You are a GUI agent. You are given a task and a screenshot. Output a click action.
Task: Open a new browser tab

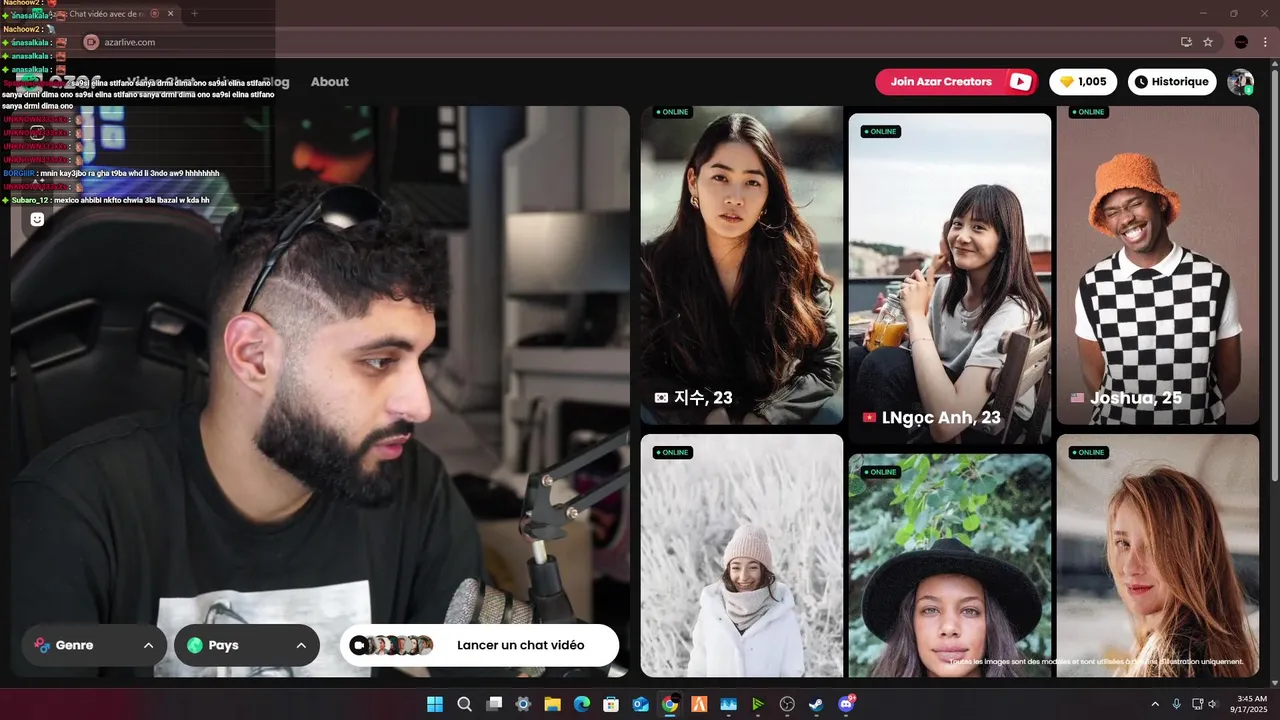click(x=194, y=14)
